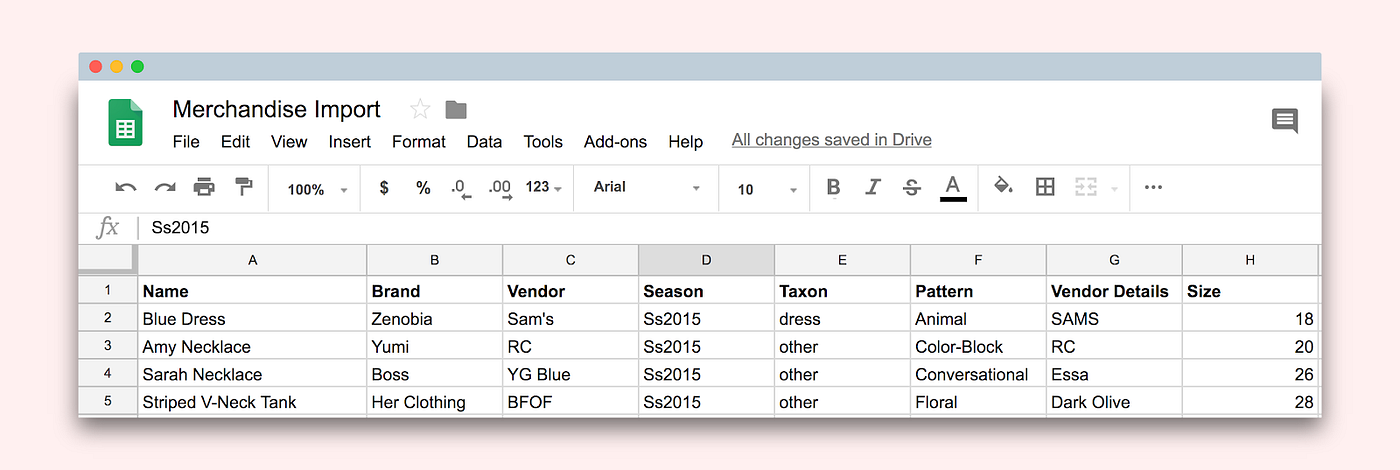Viewport: 1400px width, 470px height.
Task: Print the spreadsheet with the printer icon
Action: click(x=204, y=187)
